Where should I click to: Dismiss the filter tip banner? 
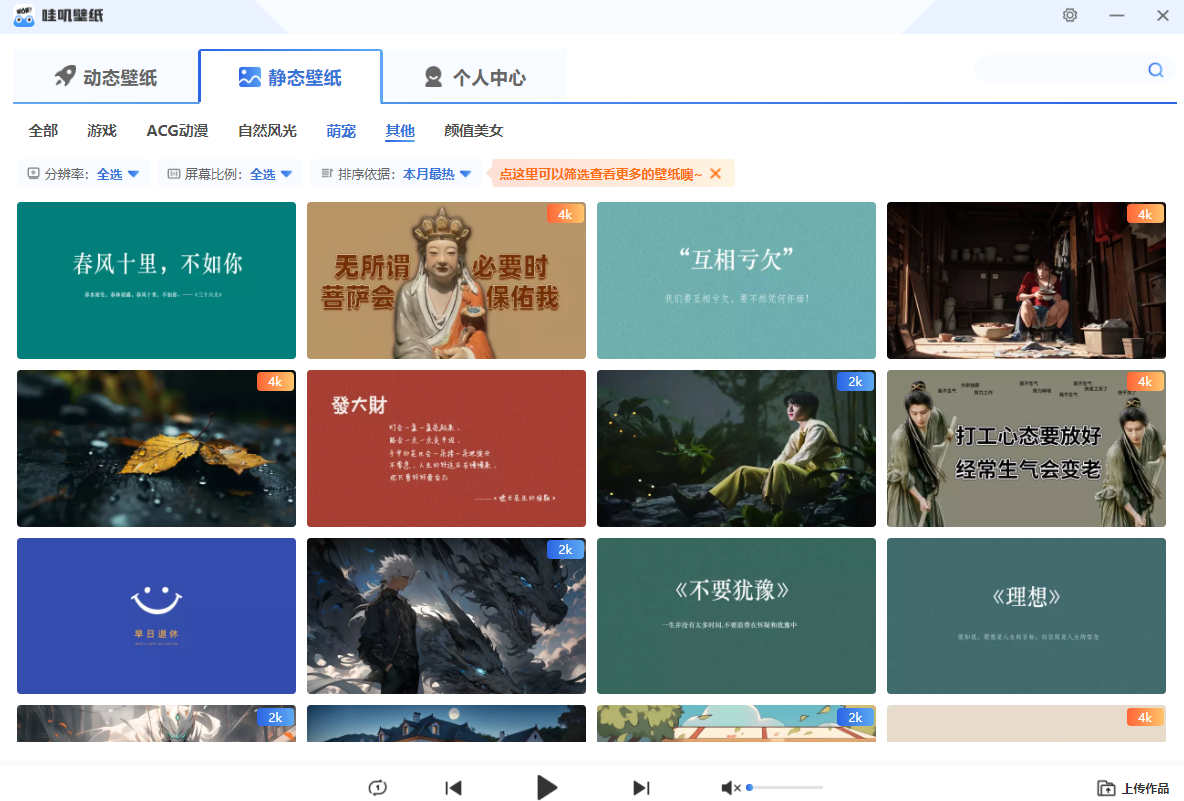tap(716, 173)
